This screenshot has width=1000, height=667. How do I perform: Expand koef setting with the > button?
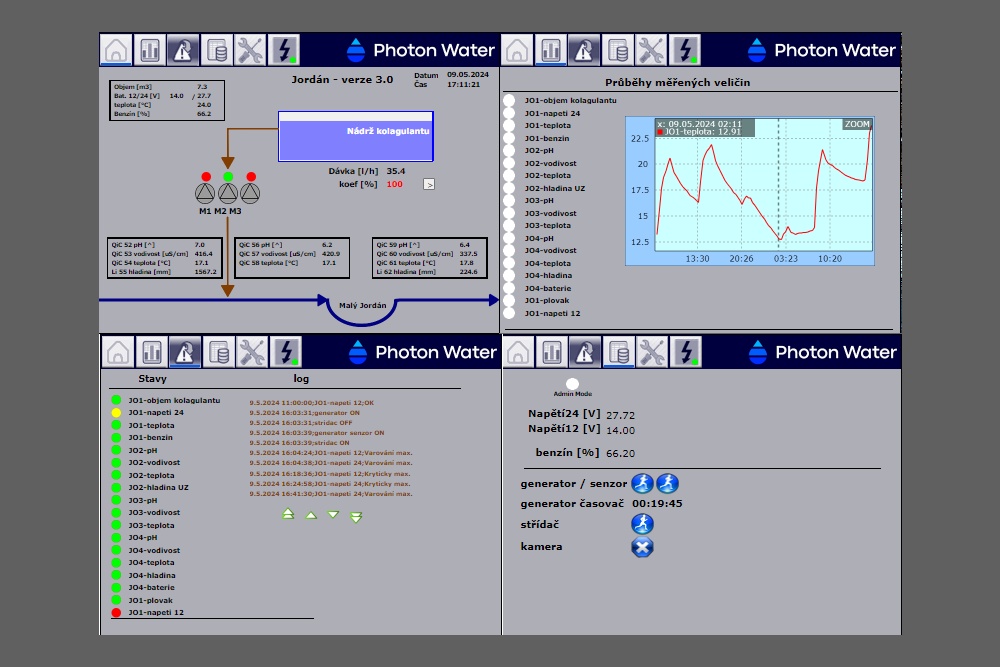[x=429, y=184]
